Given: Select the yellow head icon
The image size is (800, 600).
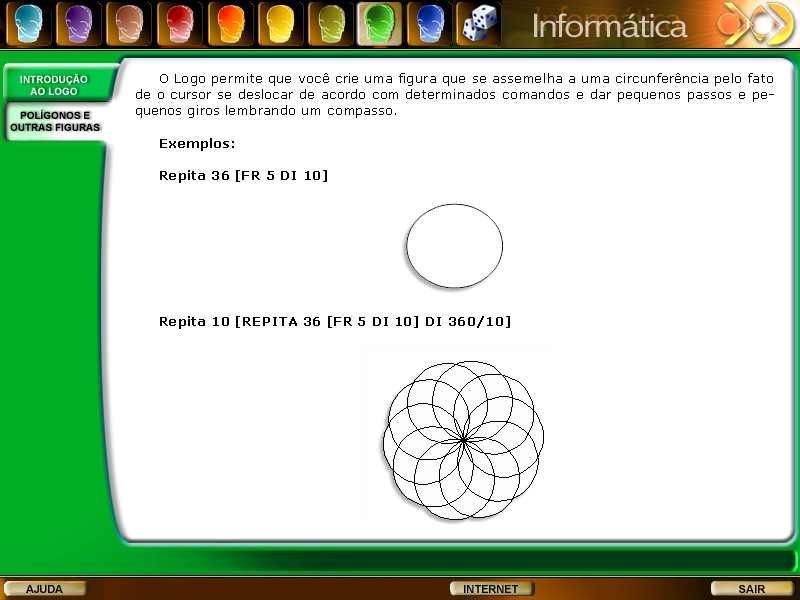Looking at the screenshot, I should pyautogui.click(x=280, y=23).
